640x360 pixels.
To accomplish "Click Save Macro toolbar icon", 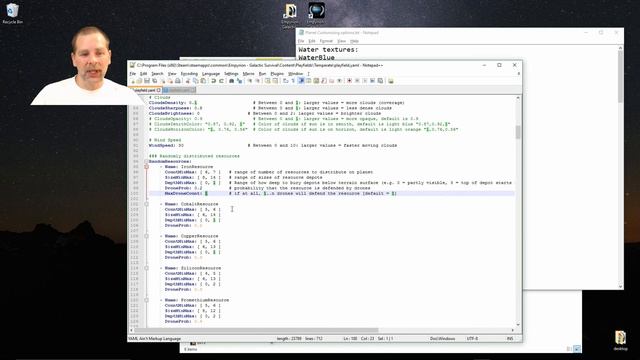I will tap(380, 81).
